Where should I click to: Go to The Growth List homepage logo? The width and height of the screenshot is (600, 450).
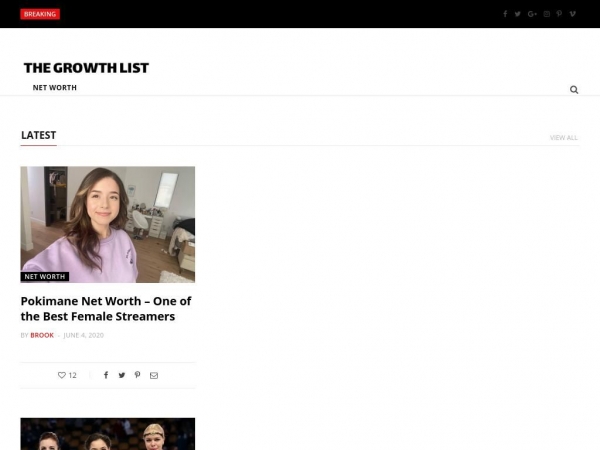click(86, 68)
